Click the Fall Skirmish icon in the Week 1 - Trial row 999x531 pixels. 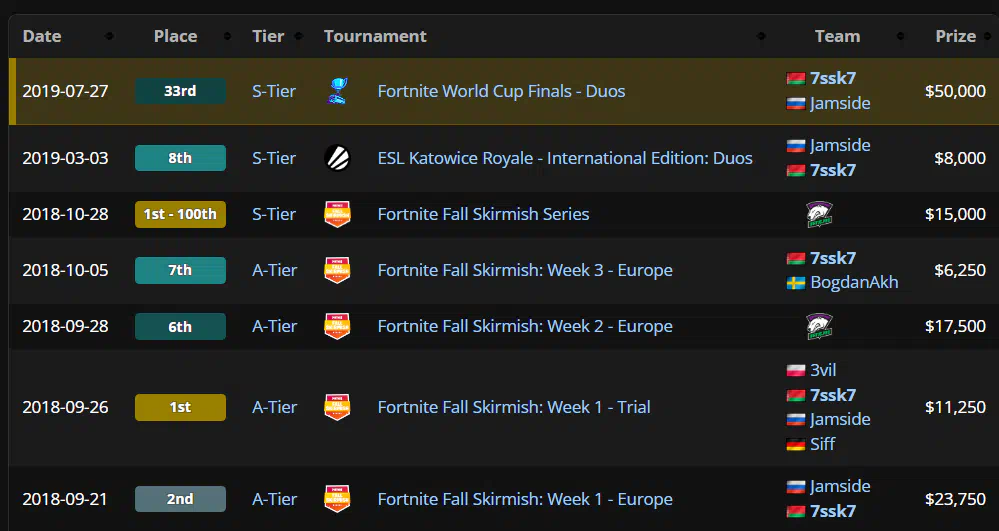337,407
